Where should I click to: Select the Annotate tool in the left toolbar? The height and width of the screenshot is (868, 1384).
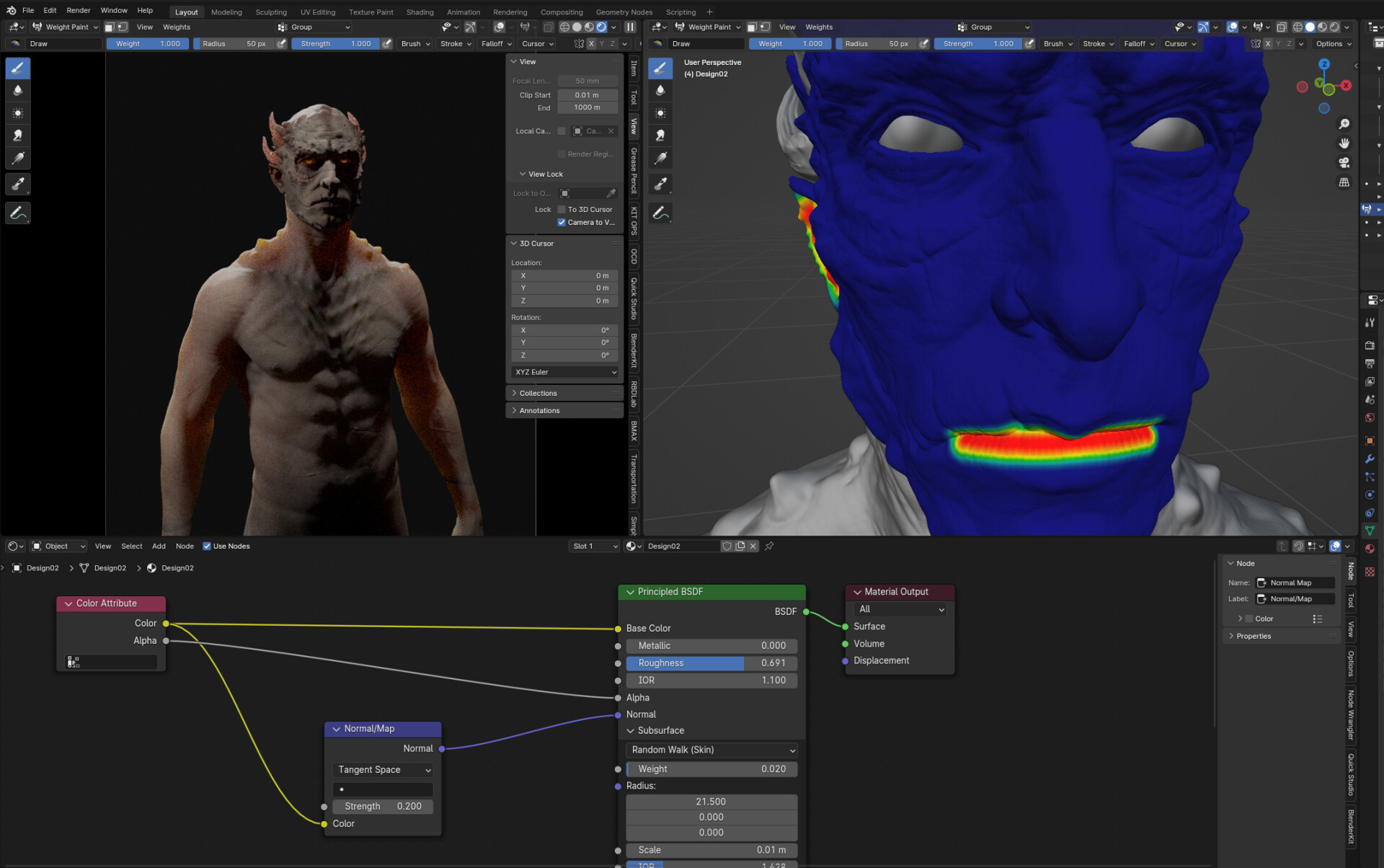pos(18,213)
